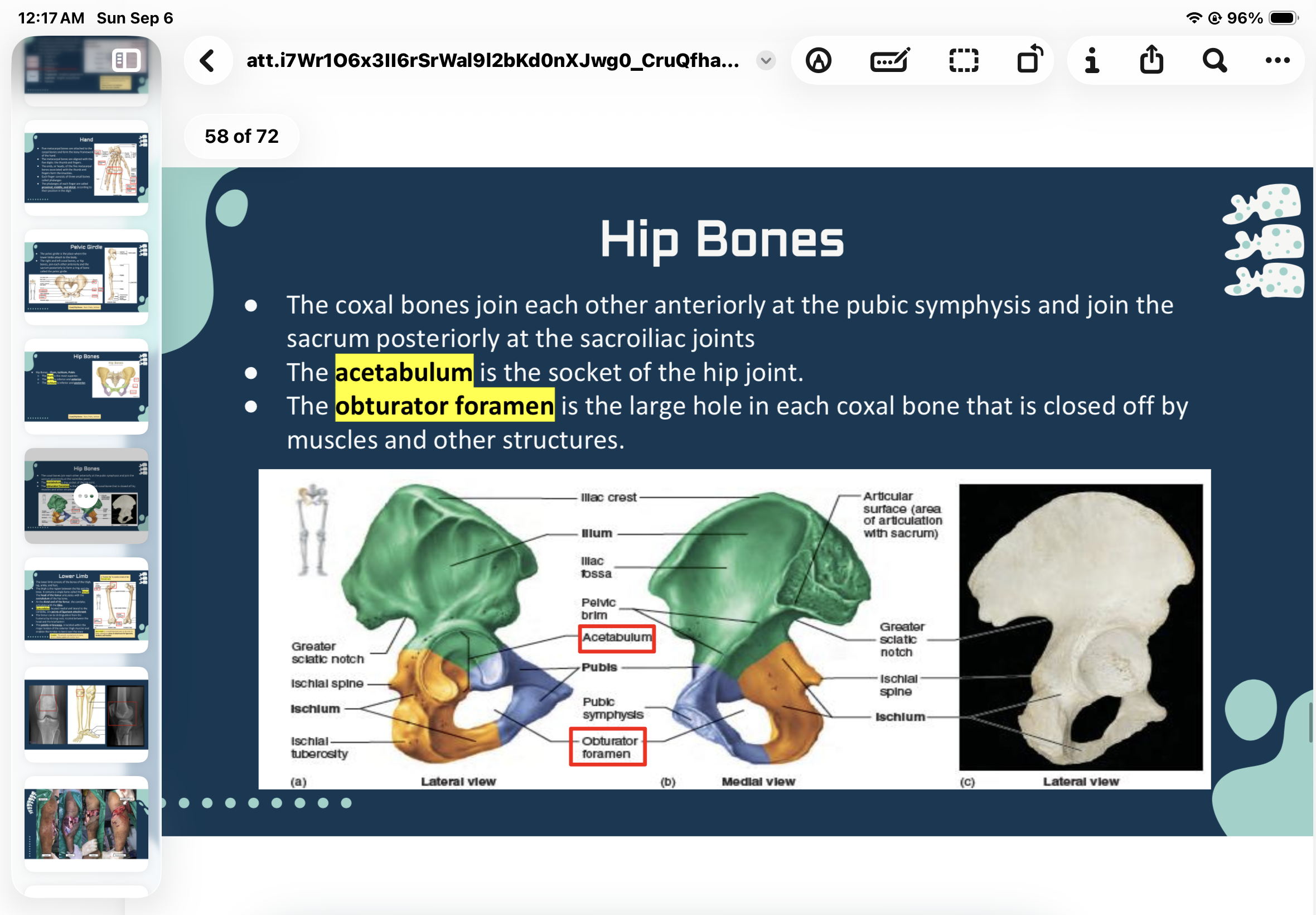Click the 'Pubic symphysis' diagram label

coord(612,708)
